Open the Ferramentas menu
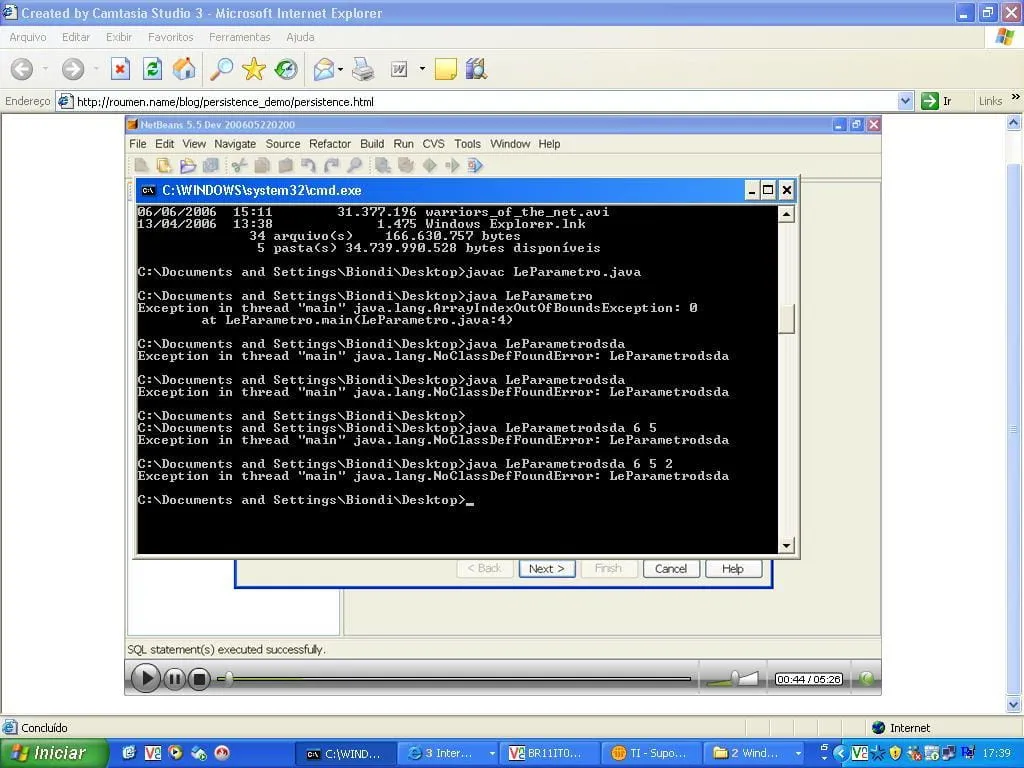The height and width of the screenshot is (768, 1024). pos(240,37)
